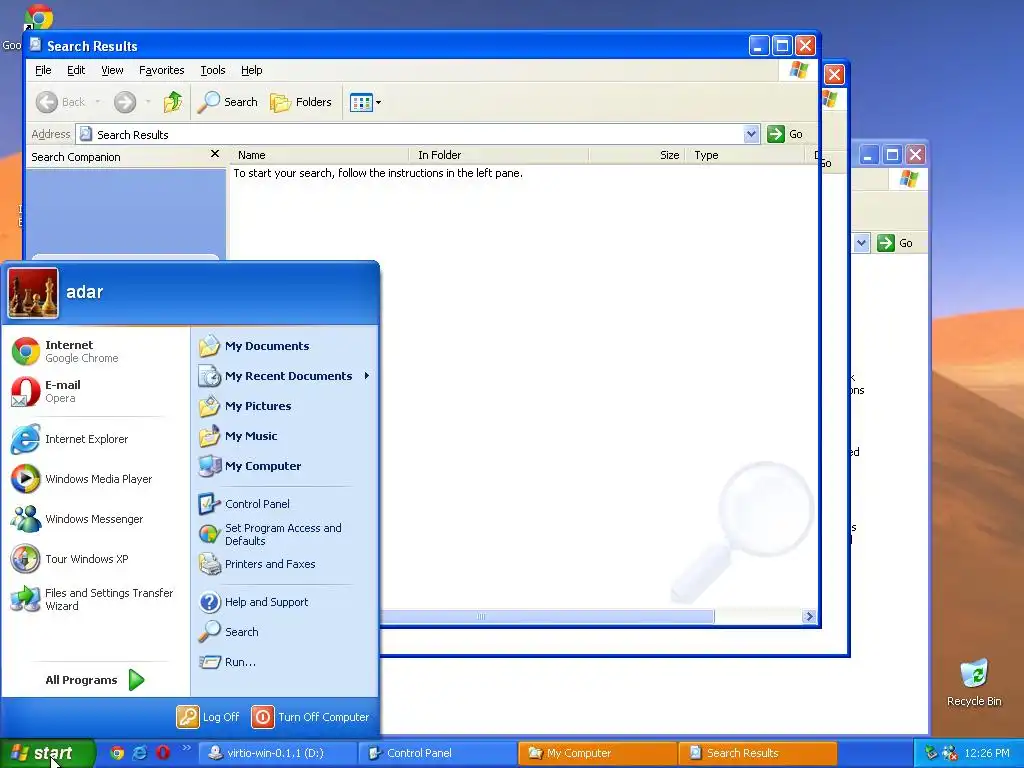Viewport: 1024px width, 768px height.
Task: Click Turn Off Computer button
Action: coord(310,717)
